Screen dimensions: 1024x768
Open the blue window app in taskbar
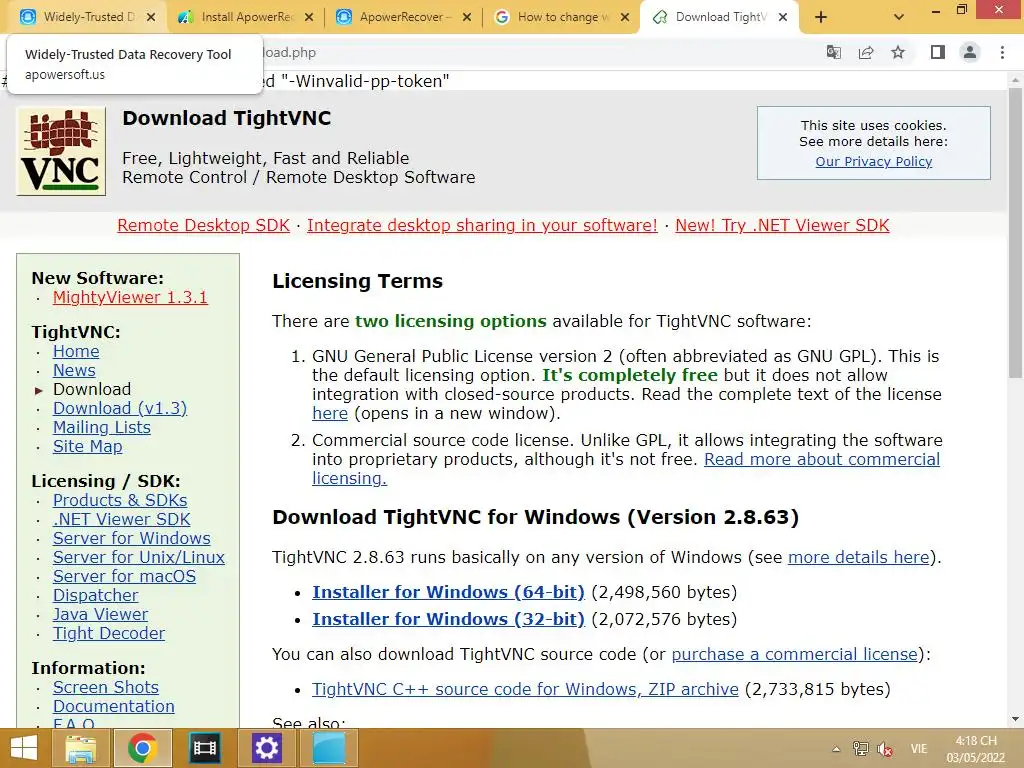[328, 748]
